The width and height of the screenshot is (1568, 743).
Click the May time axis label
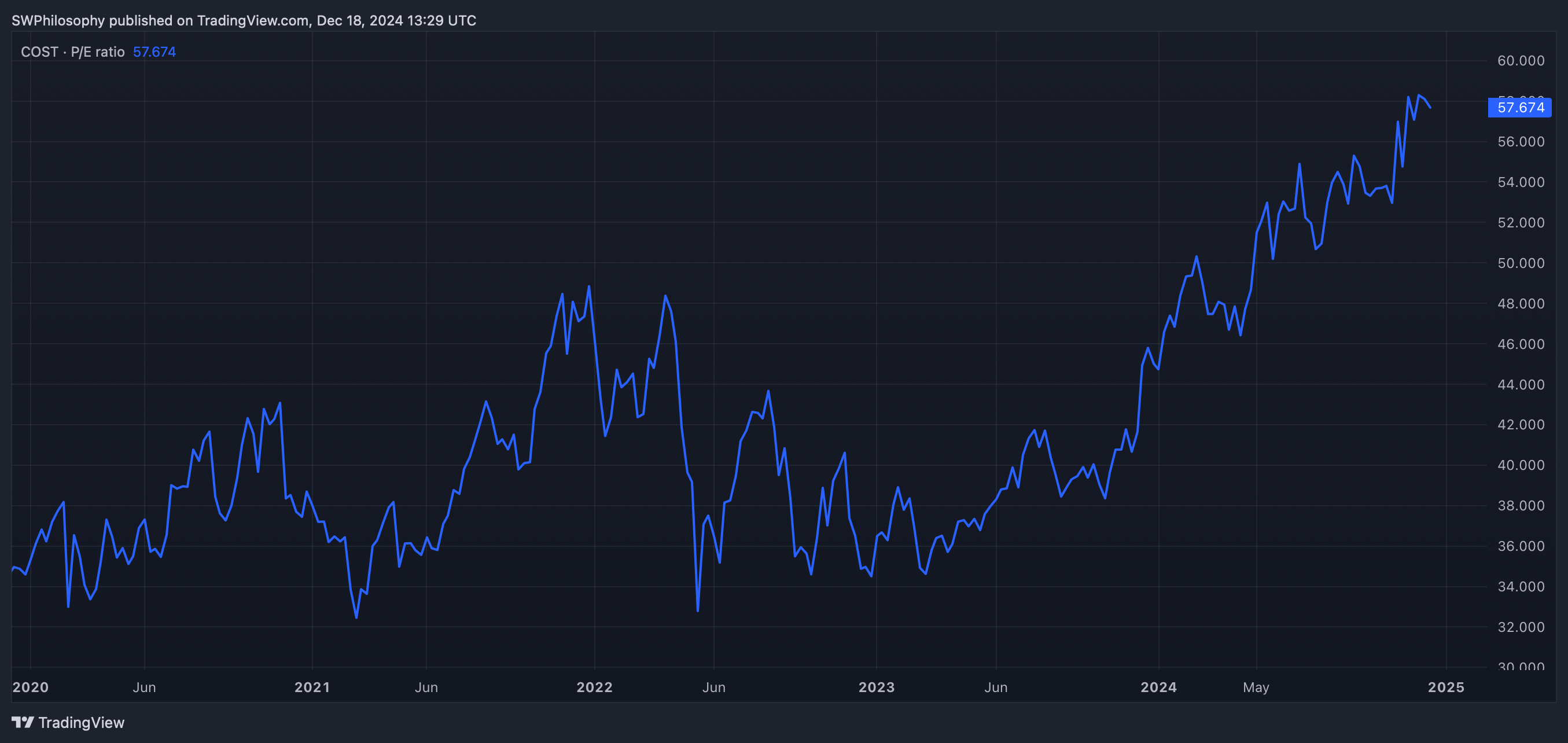pyautogui.click(x=1256, y=687)
